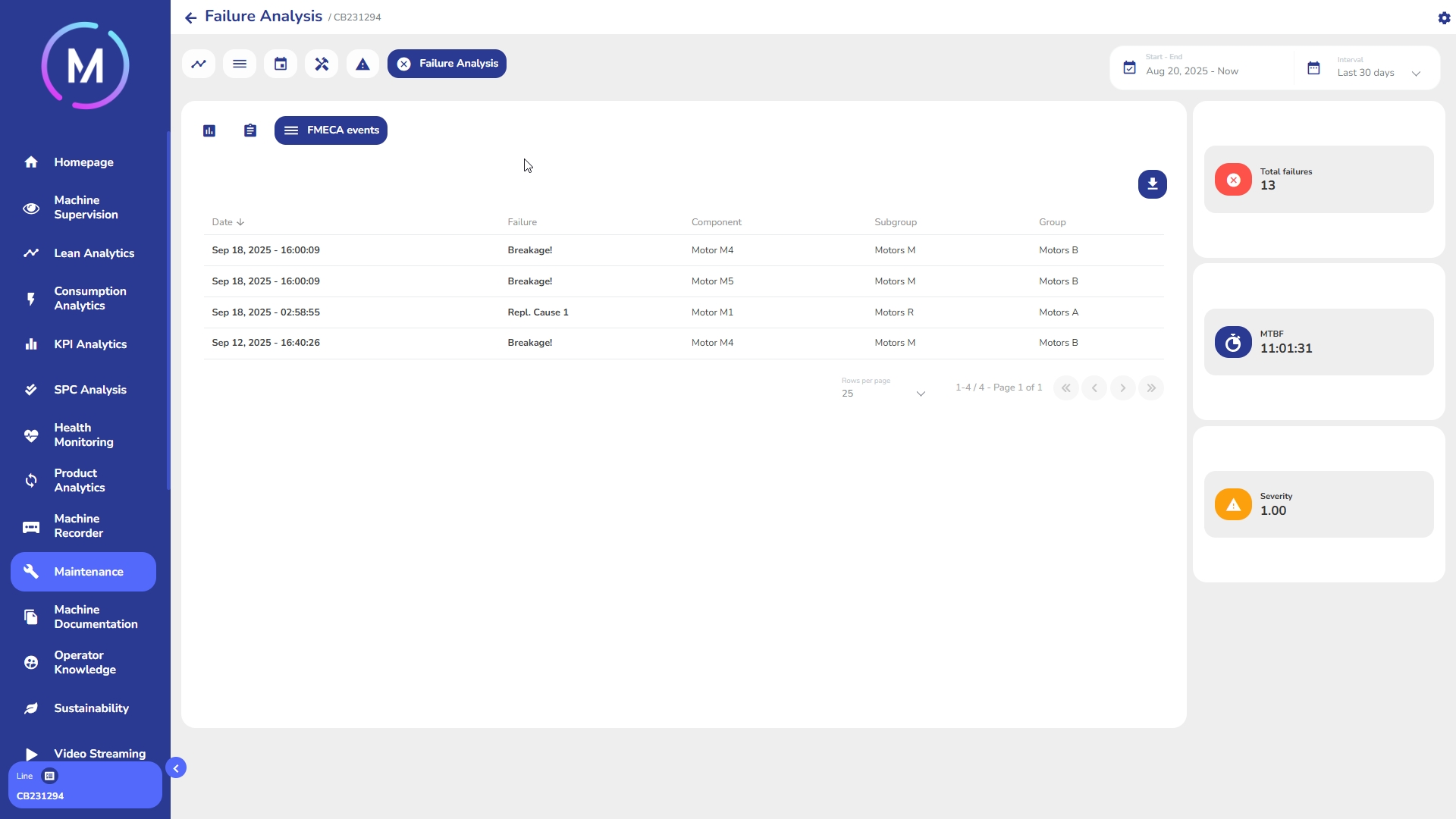Image resolution: width=1456 pixels, height=819 pixels.
Task: Open the clipboard report view
Action: coord(250,130)
